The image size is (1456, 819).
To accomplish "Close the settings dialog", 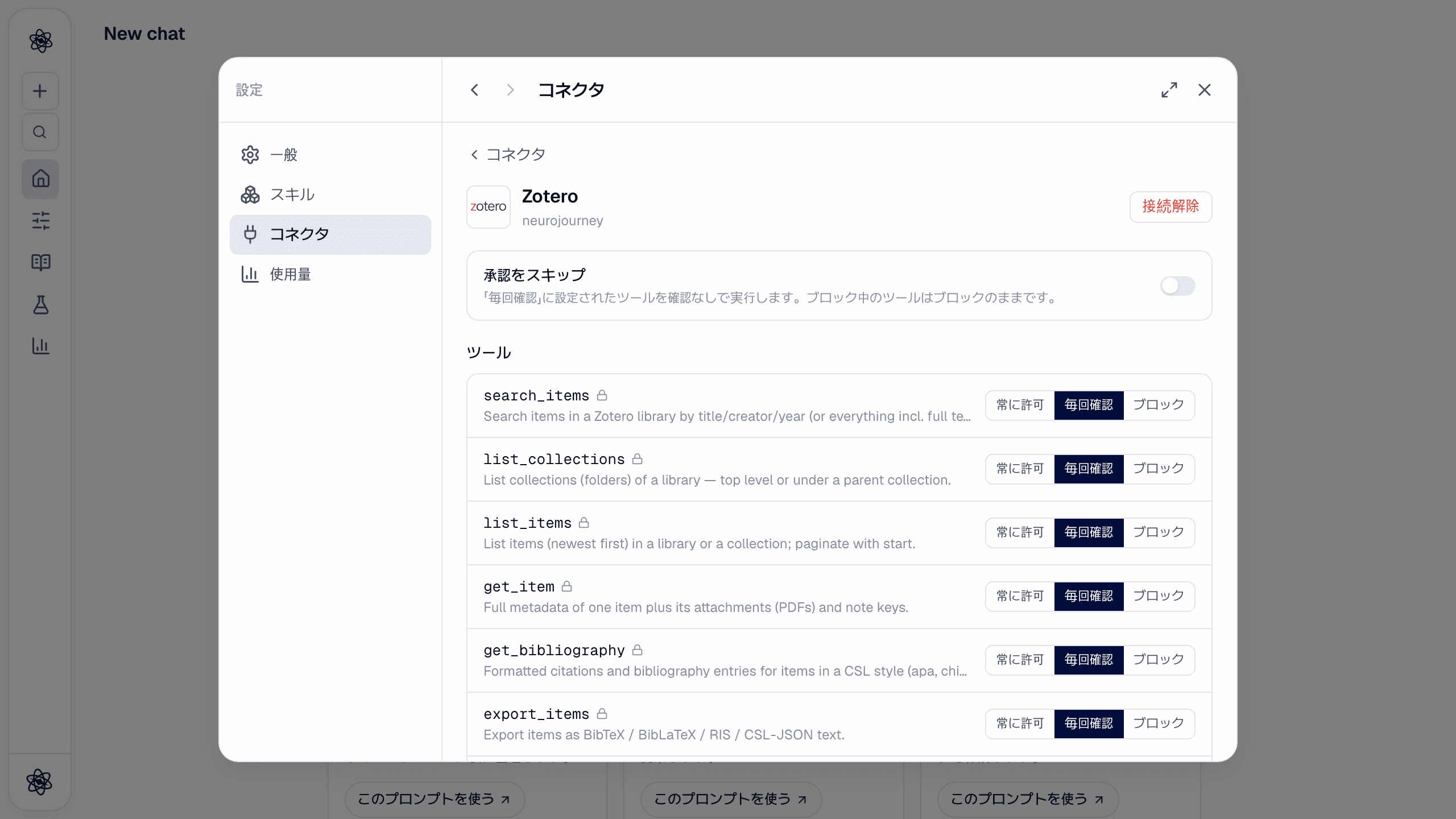I will coord(1205,90).
